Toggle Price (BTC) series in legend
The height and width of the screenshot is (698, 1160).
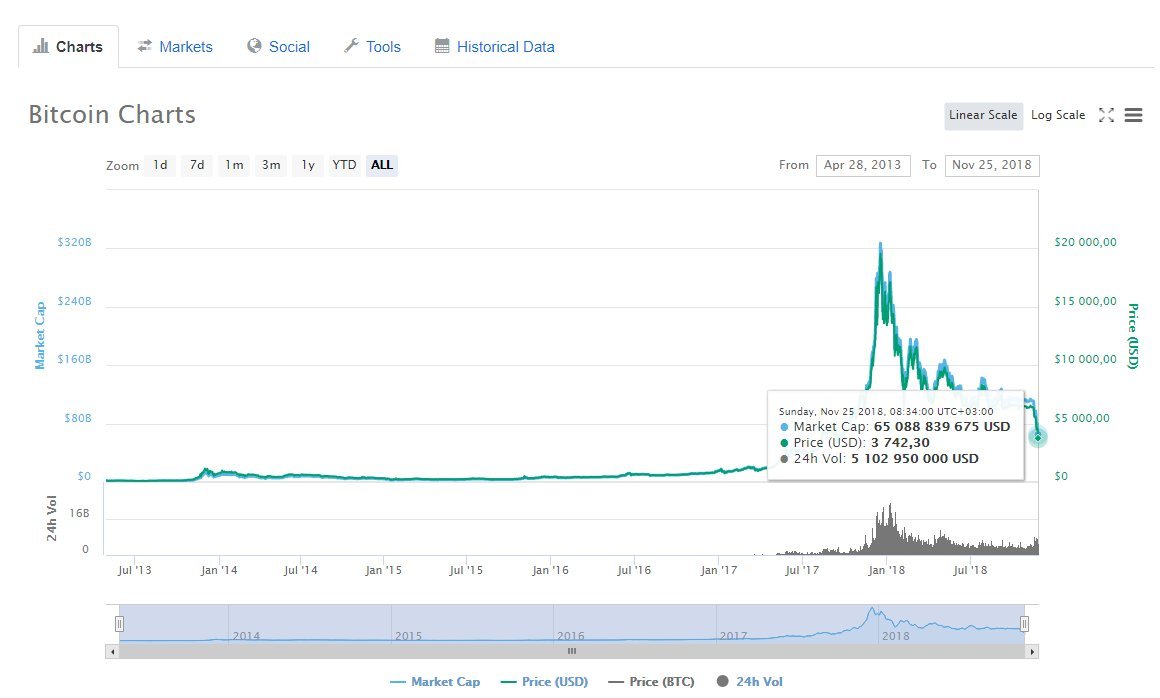tap(651, 682)
